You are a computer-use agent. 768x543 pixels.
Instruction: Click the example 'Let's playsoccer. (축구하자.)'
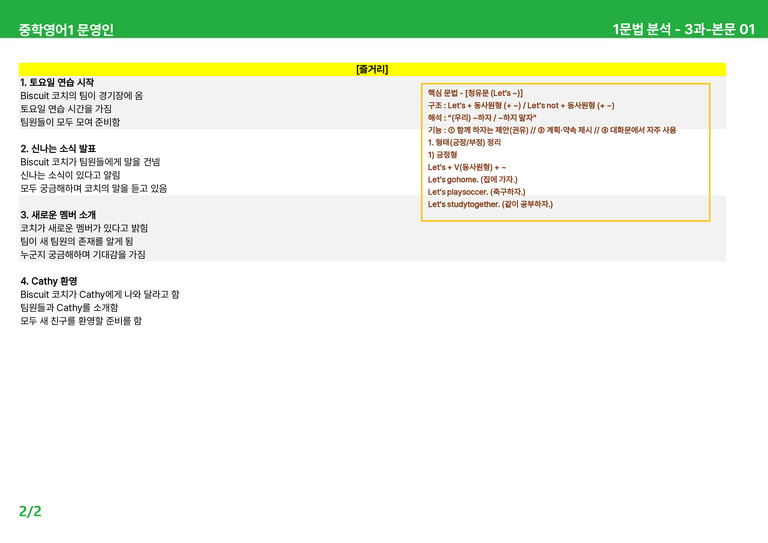(476, 192)
